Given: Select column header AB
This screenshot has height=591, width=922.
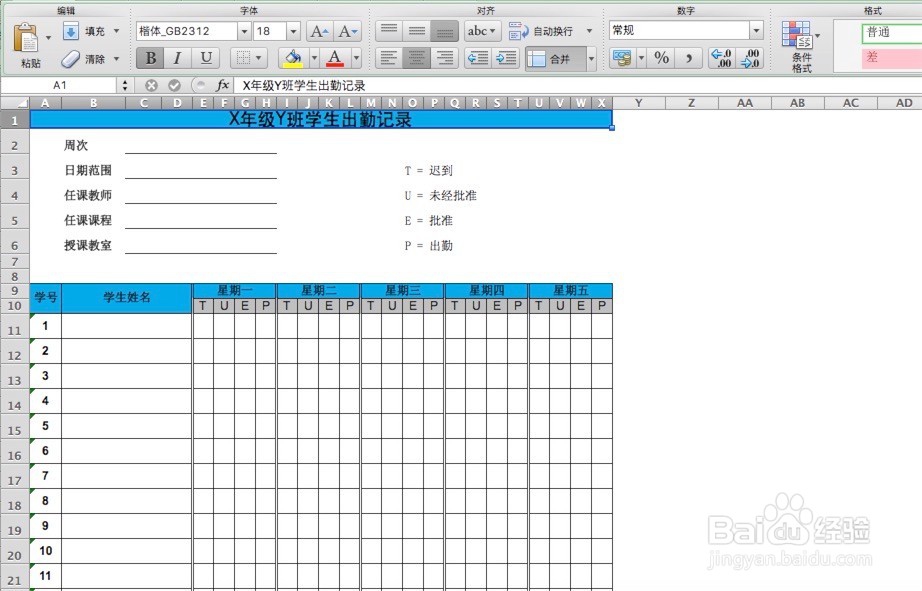Looking at the screenshot, I should point(797,103).
